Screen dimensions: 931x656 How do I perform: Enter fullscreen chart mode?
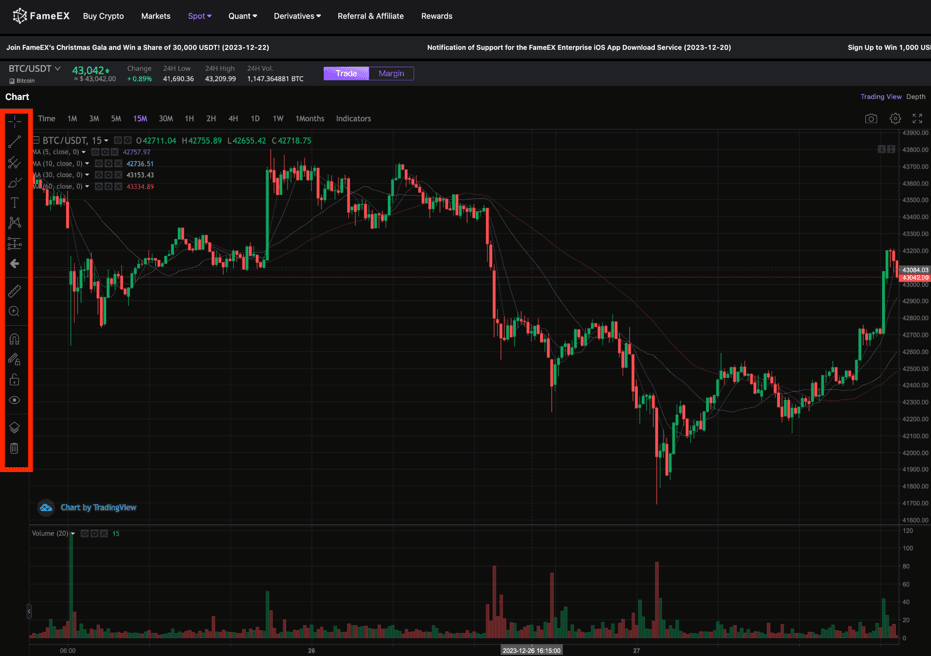point(917,119)
